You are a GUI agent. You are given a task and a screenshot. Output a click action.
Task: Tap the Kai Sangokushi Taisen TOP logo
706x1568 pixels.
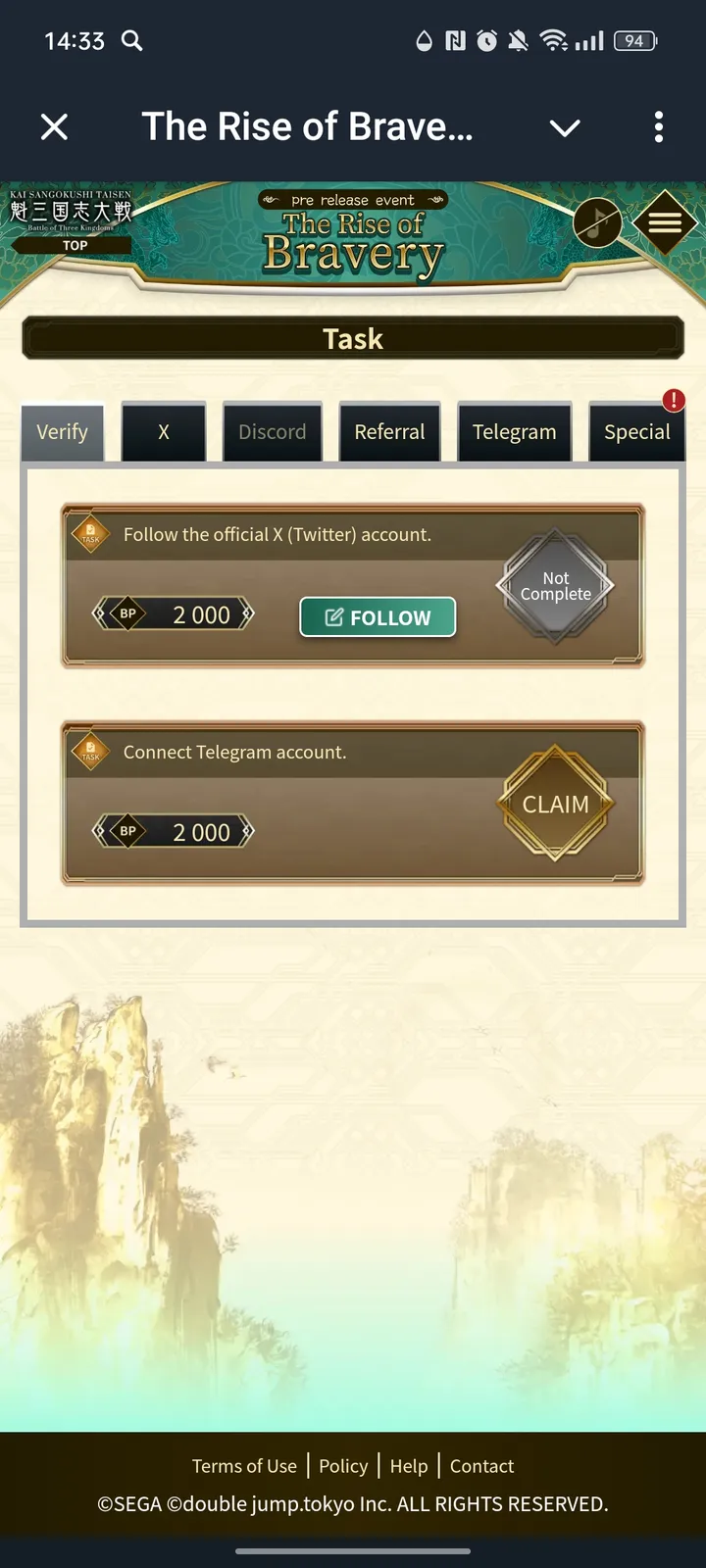71,220
